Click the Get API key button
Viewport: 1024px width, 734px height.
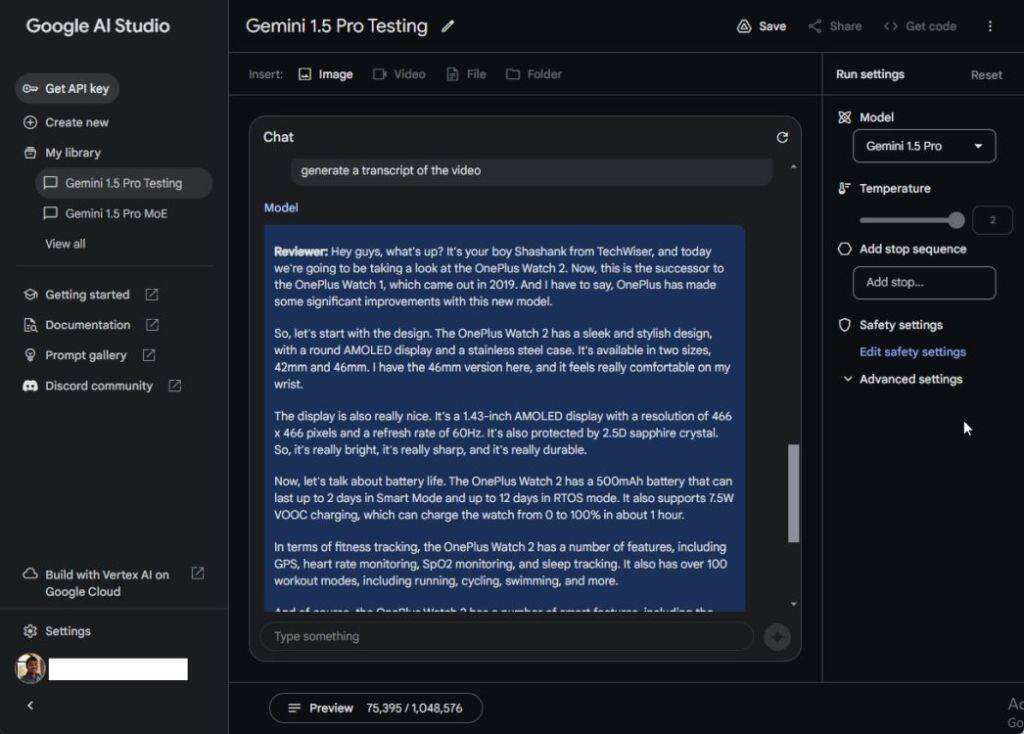pos(67,89)
